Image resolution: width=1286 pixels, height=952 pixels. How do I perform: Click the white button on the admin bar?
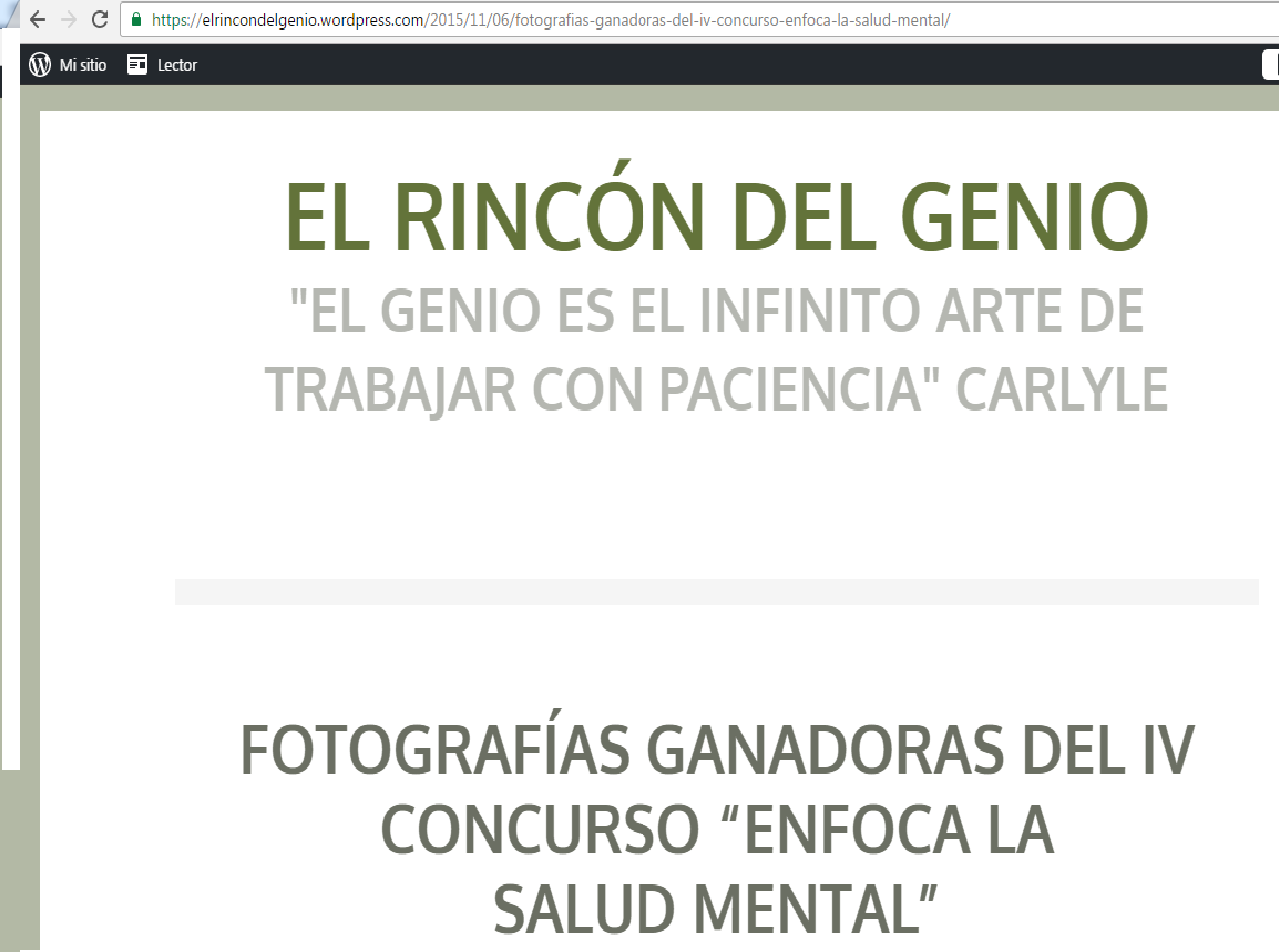(x=1270, y=64)
